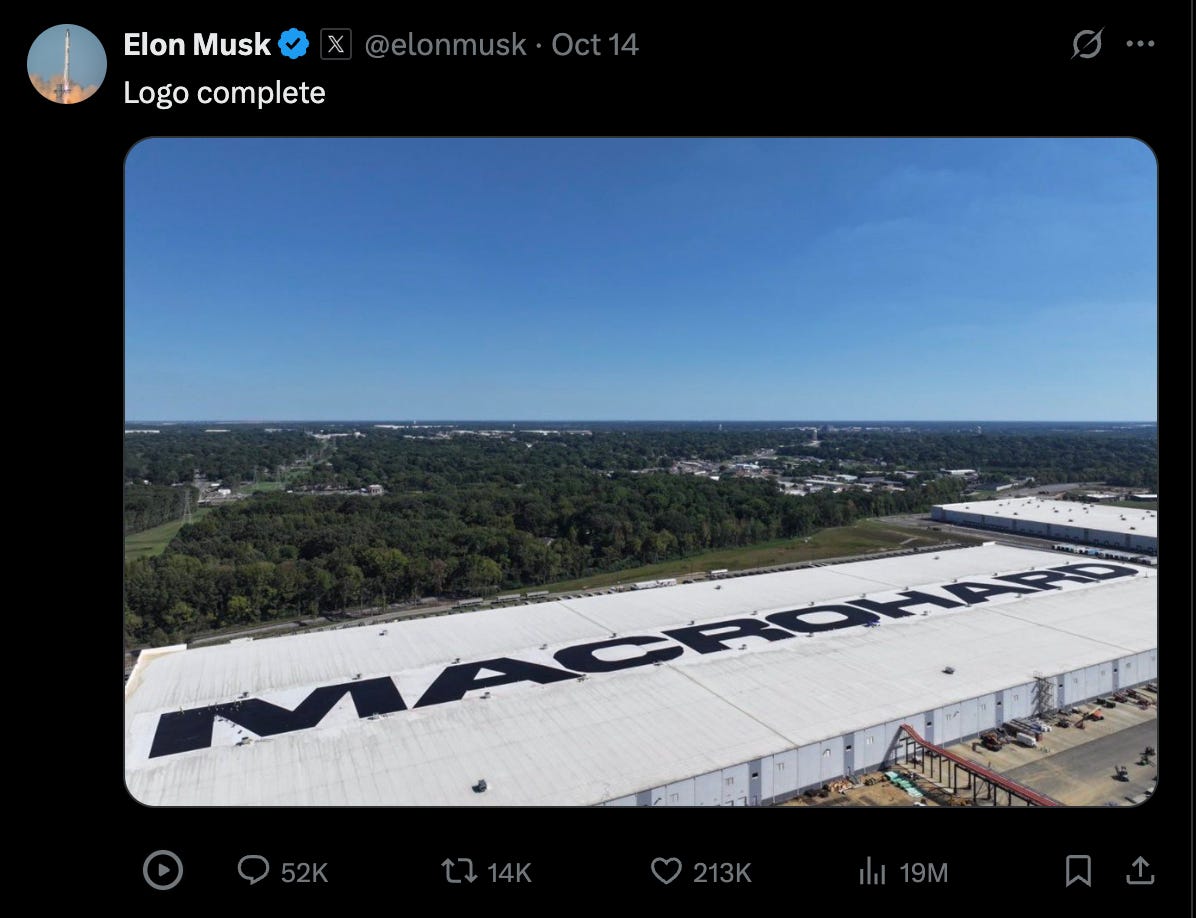Viewport: 1196px width, 918px height.
Task: Click the circular play video icon
Action: point(163,871)
